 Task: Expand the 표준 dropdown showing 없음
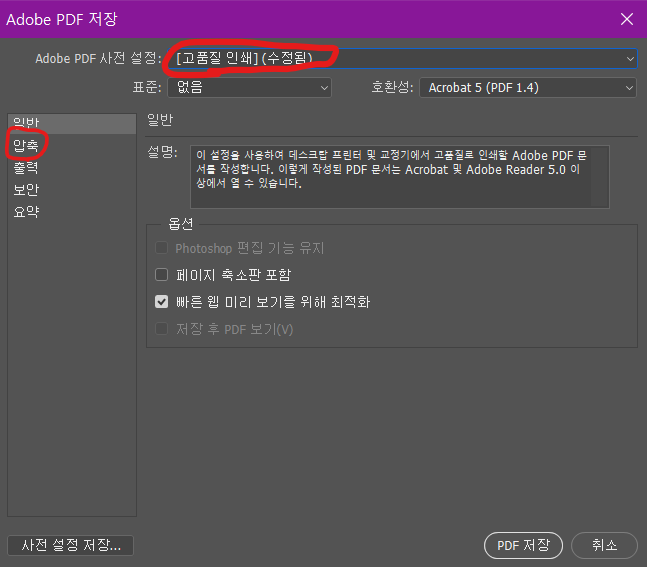249,87
